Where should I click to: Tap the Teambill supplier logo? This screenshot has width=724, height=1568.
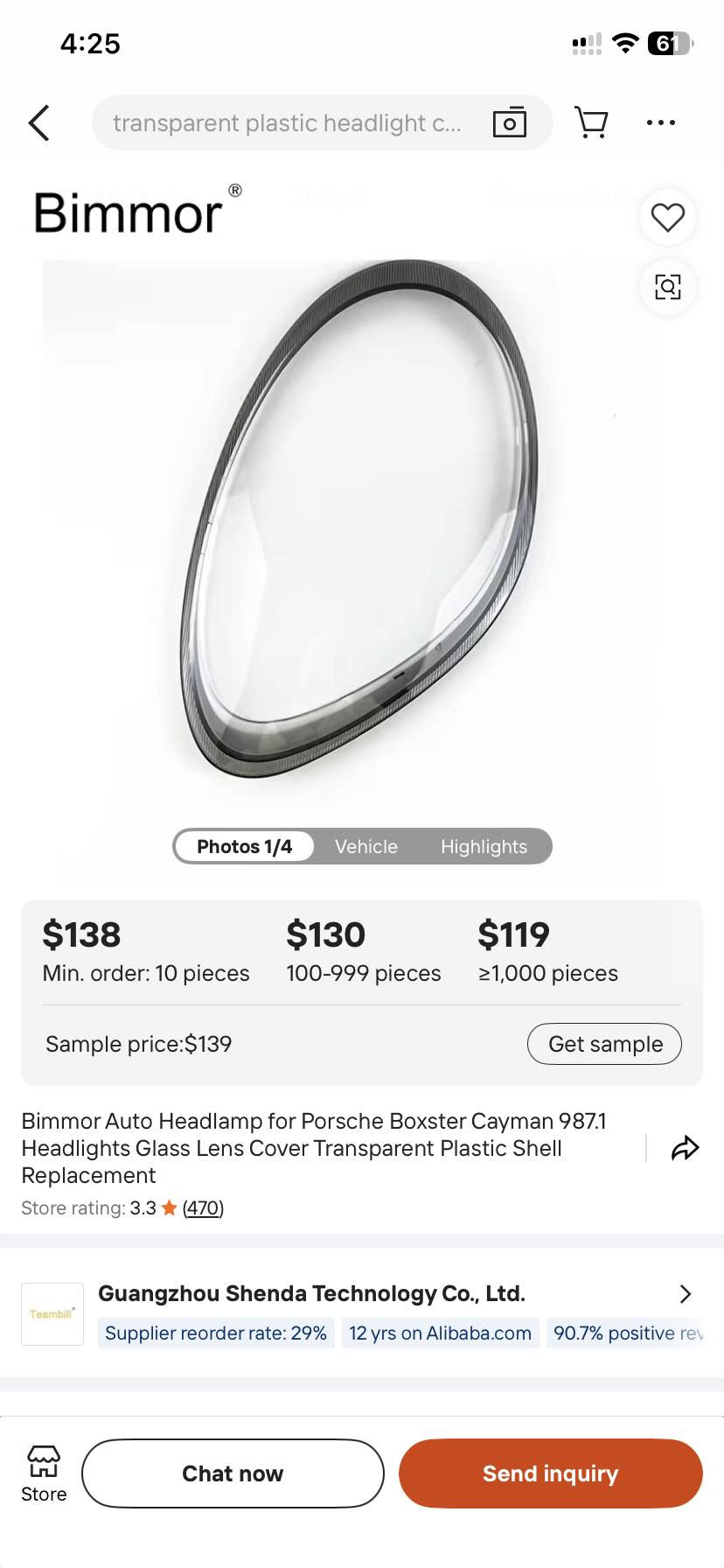[x=52, y=1313]
